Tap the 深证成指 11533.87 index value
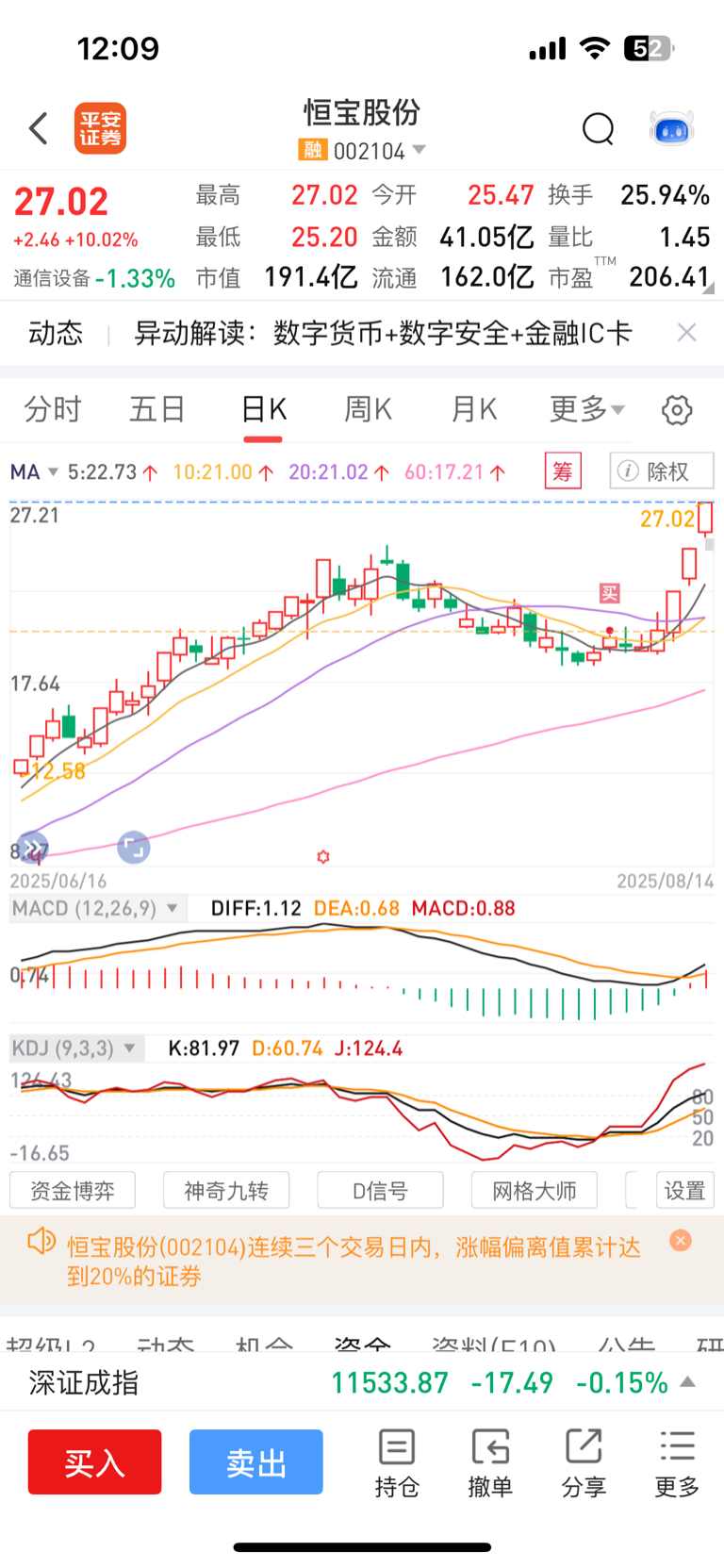This screenshot has height=1568, width=724. click(x=389, y=1382)
